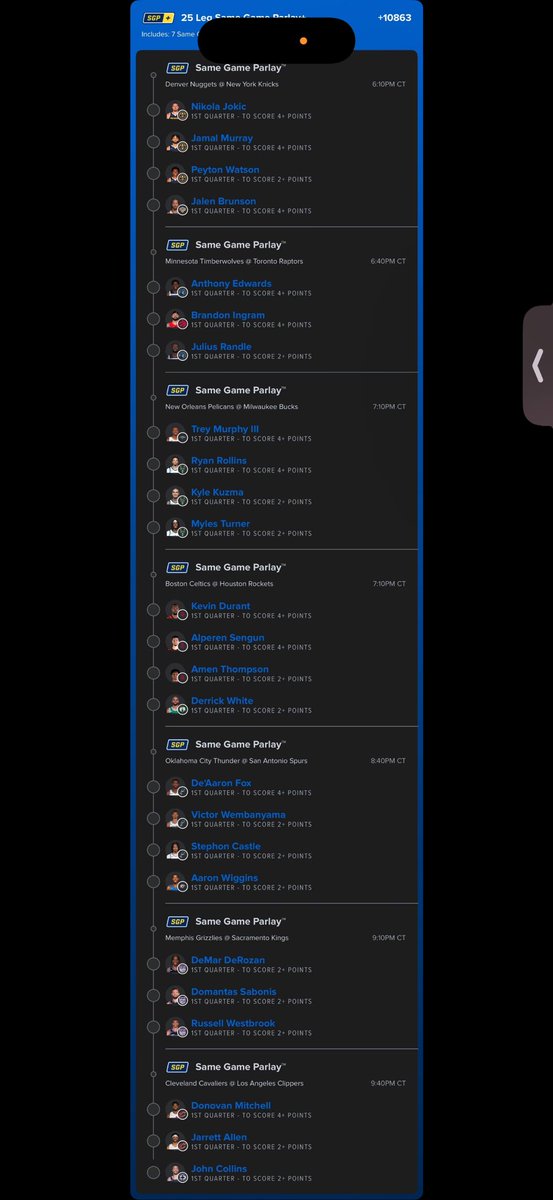Open Amen Thompson player avatar
The height and width of the screenshot is (1200, 553).
(x=176, y=673)
